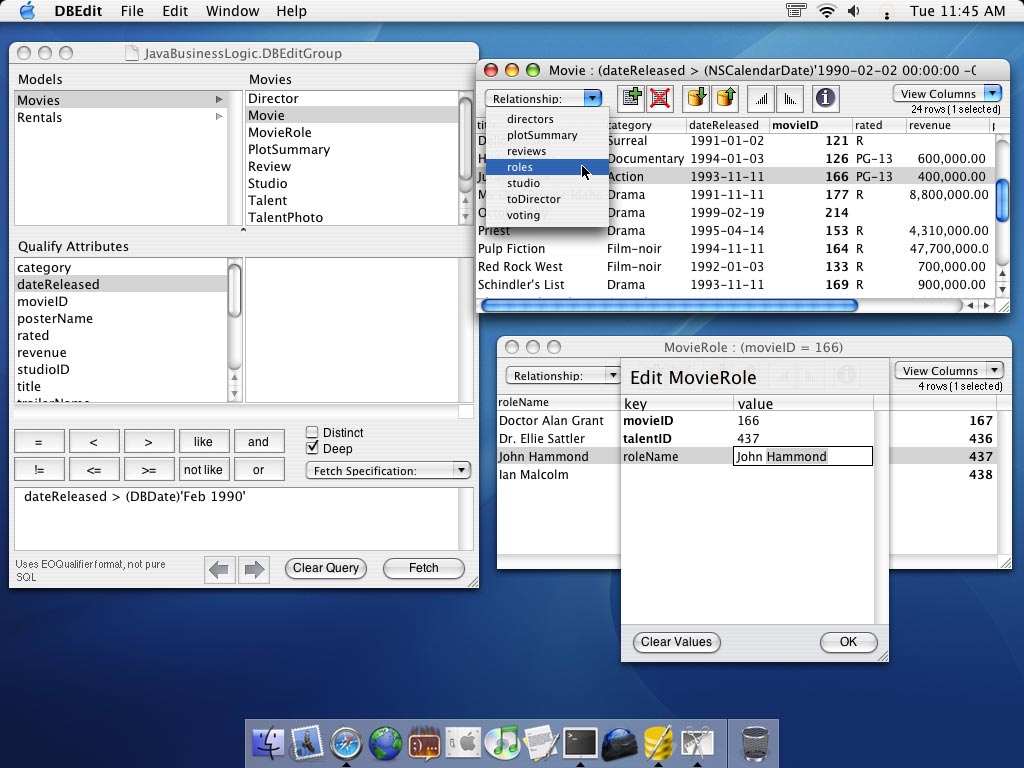Open TextEdit from the Dock
Screen dimensions: 1024x768
[541, 743]
